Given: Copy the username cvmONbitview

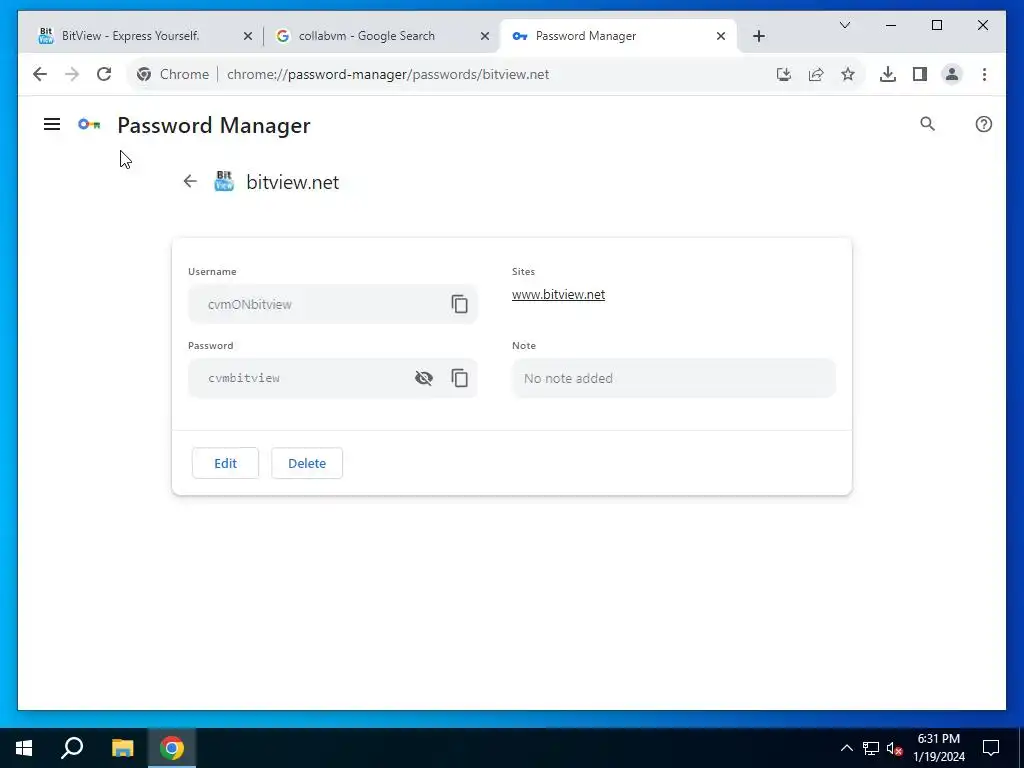Looking at the screenshot, I should [x=460, y=304].
